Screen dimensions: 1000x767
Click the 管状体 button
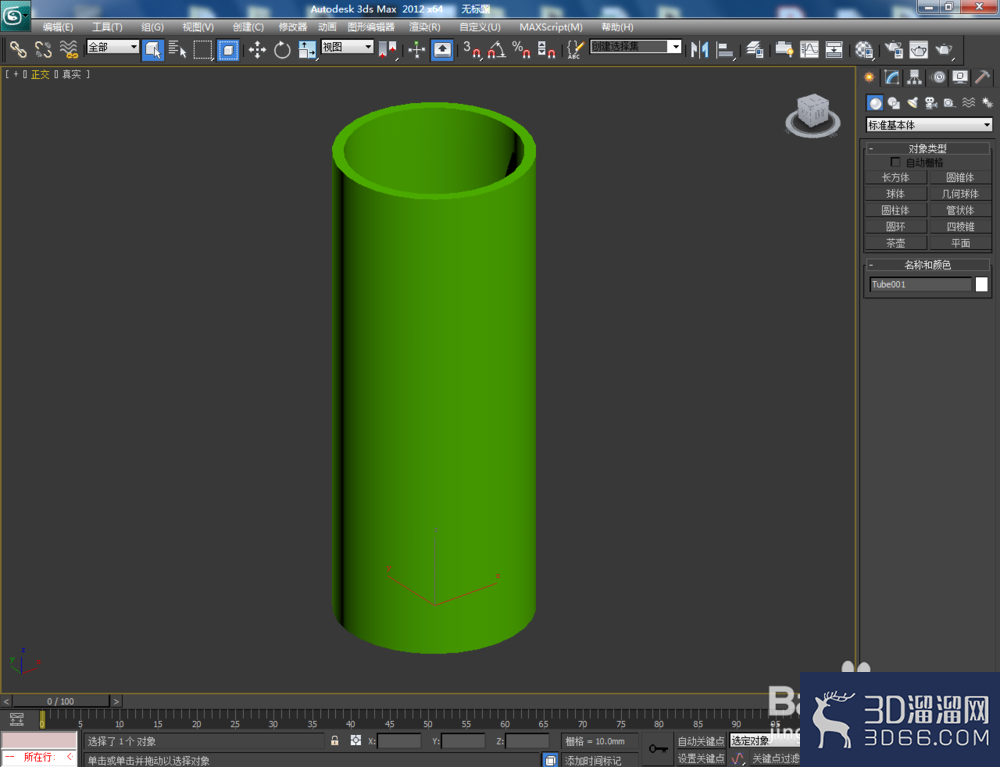point(960,210)
